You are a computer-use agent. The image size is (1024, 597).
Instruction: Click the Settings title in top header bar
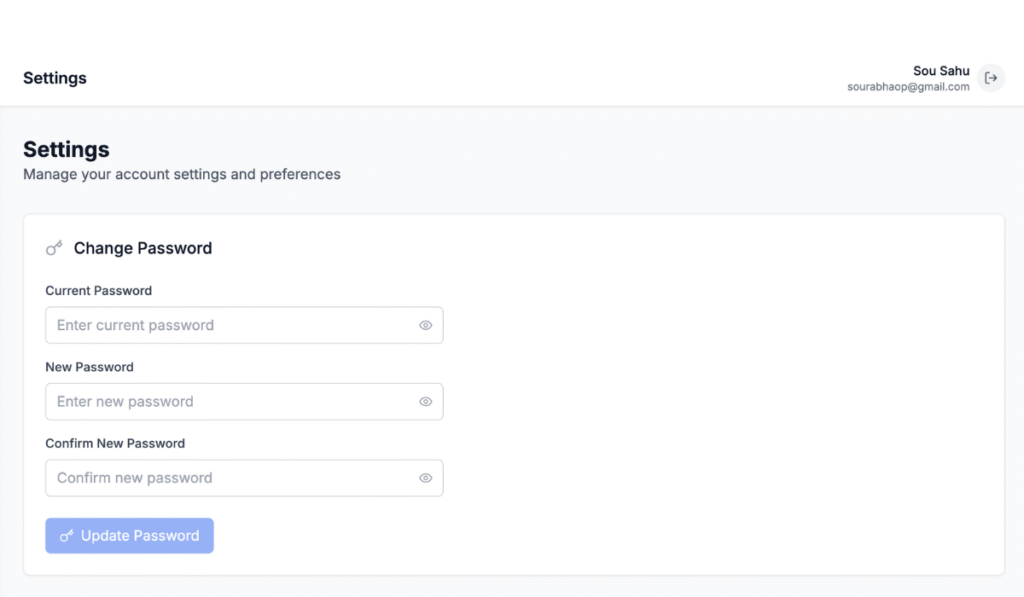[x=55, y=78]
